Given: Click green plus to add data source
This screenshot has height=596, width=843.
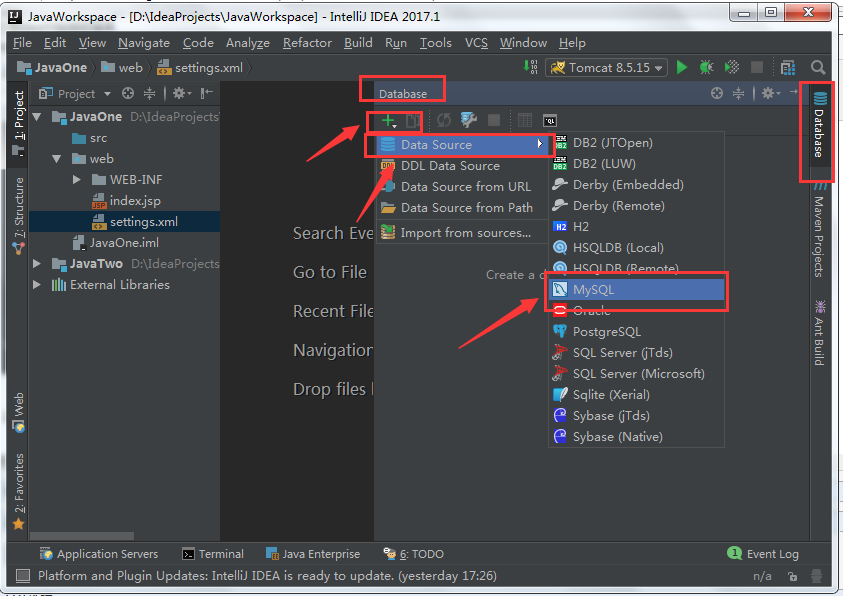Looking at the screenshot, I should coord(389,120).
